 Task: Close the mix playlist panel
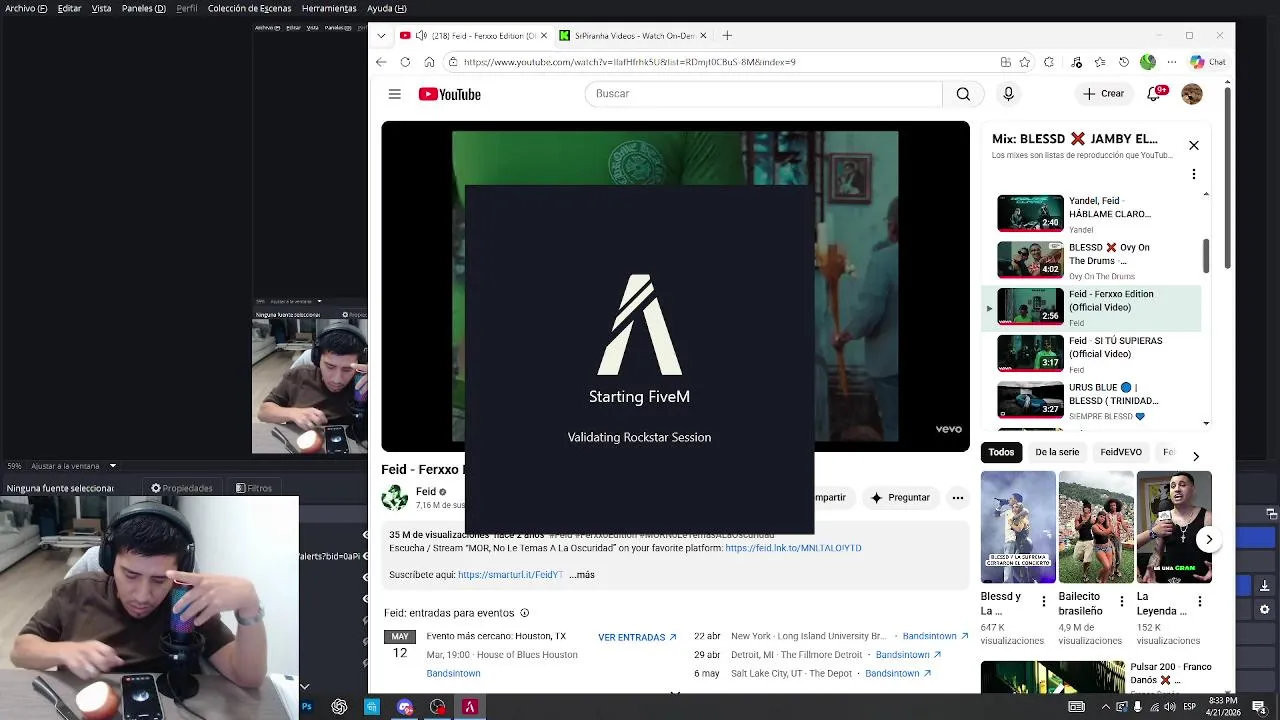1194,145
